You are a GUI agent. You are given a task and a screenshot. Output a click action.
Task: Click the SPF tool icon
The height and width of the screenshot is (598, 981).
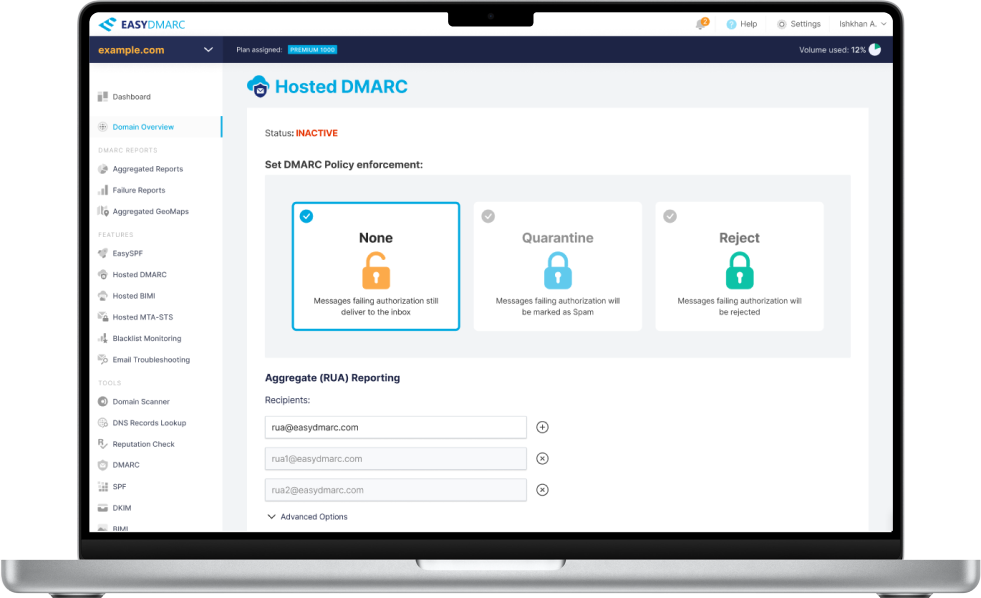point(103,486)
